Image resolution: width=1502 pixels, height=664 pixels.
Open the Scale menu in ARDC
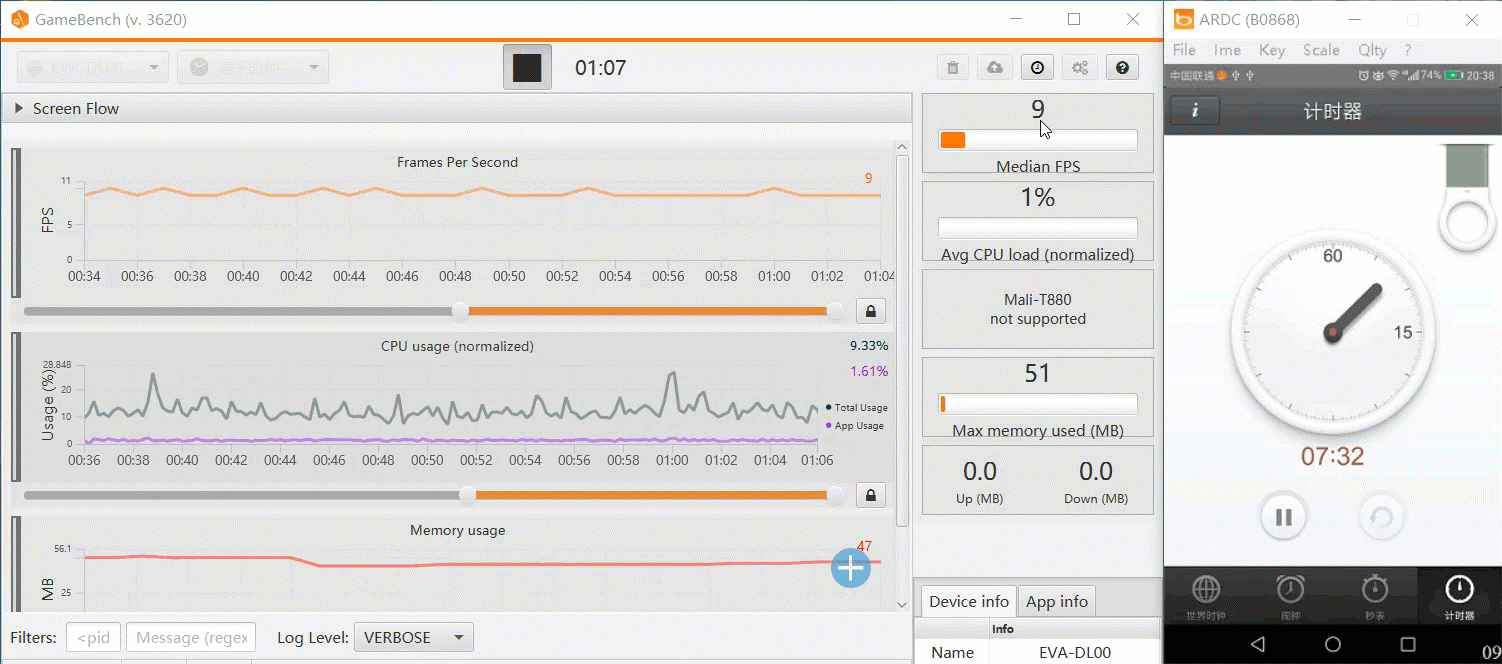pos(1321,50)
